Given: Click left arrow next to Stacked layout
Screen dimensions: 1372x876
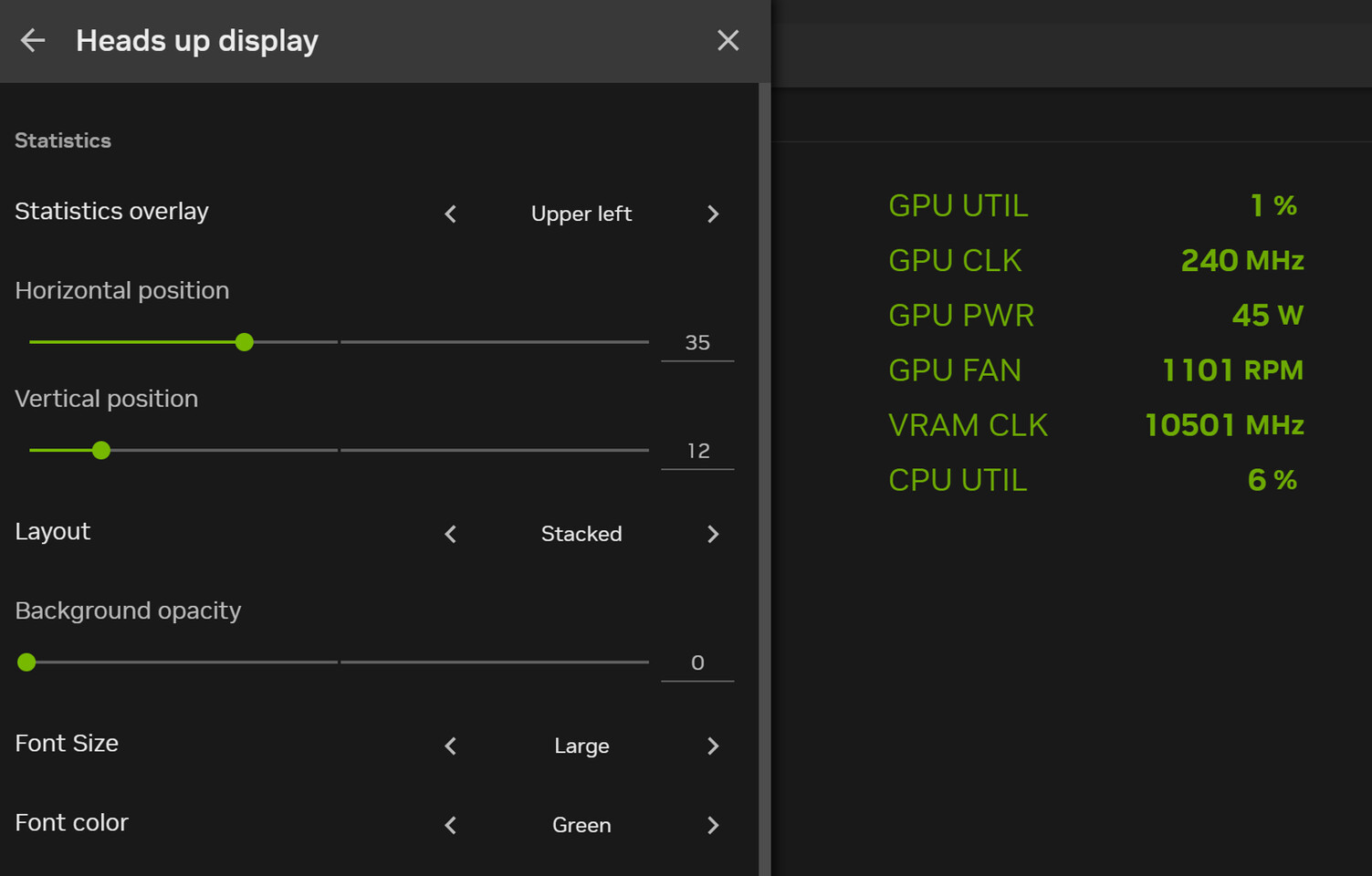Looking at the screenshot, I should coord(450,534).
